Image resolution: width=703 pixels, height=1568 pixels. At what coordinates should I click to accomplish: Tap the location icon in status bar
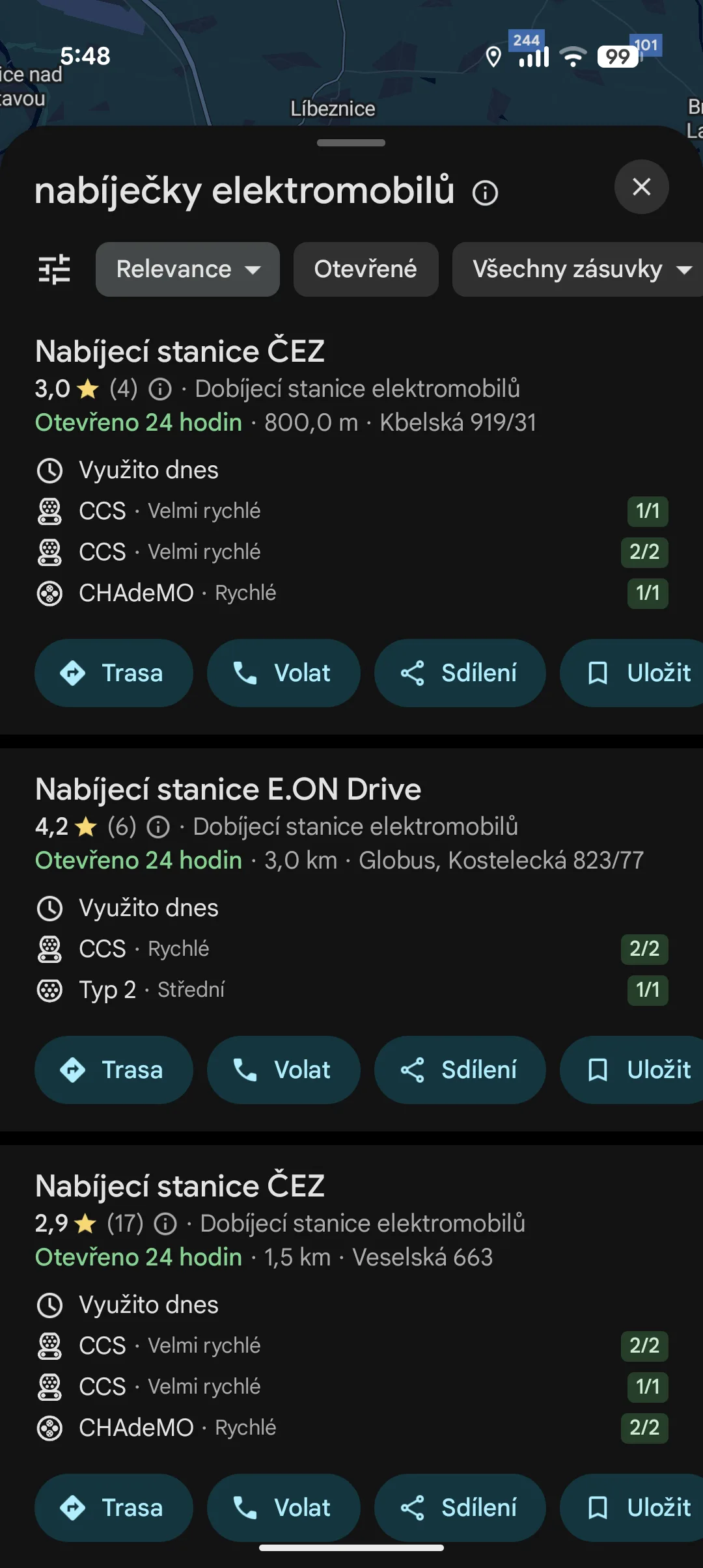point(493,57)
